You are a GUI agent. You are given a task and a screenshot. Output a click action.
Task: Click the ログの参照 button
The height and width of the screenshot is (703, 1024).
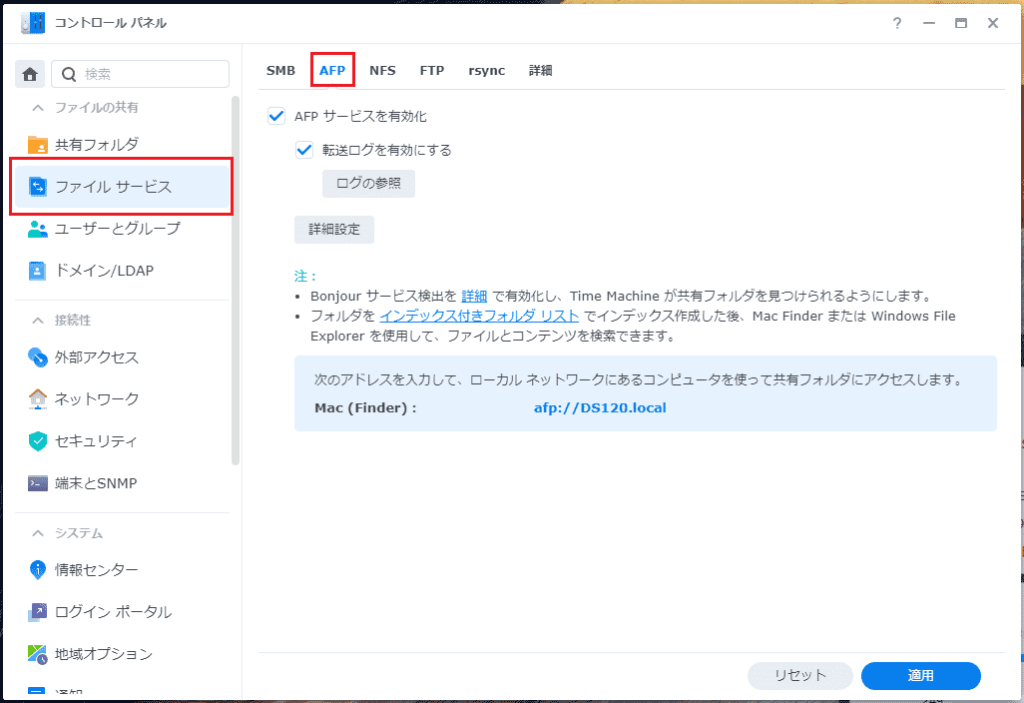[368, 184]
